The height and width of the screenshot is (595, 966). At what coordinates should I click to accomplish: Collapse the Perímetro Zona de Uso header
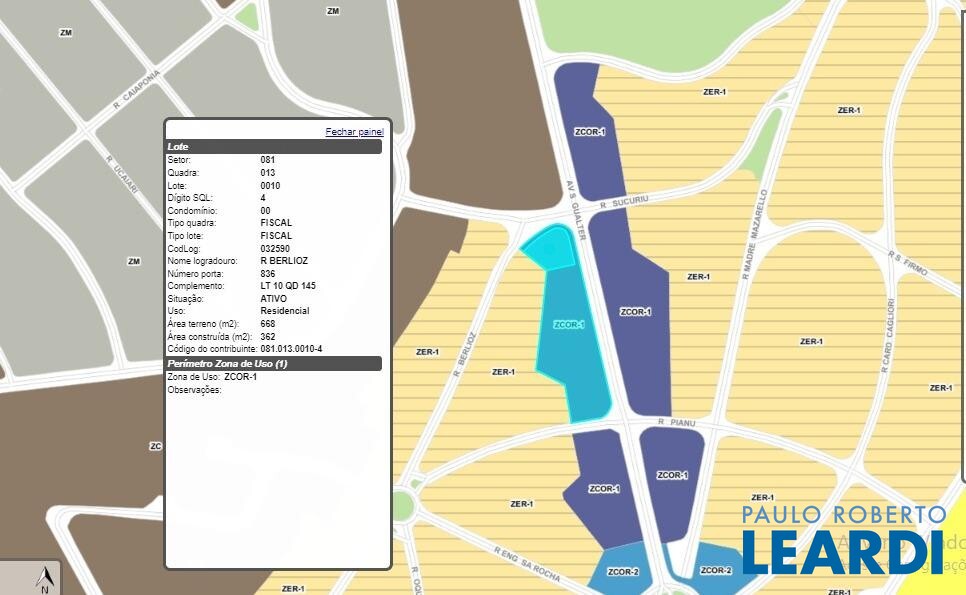(274, 364)
